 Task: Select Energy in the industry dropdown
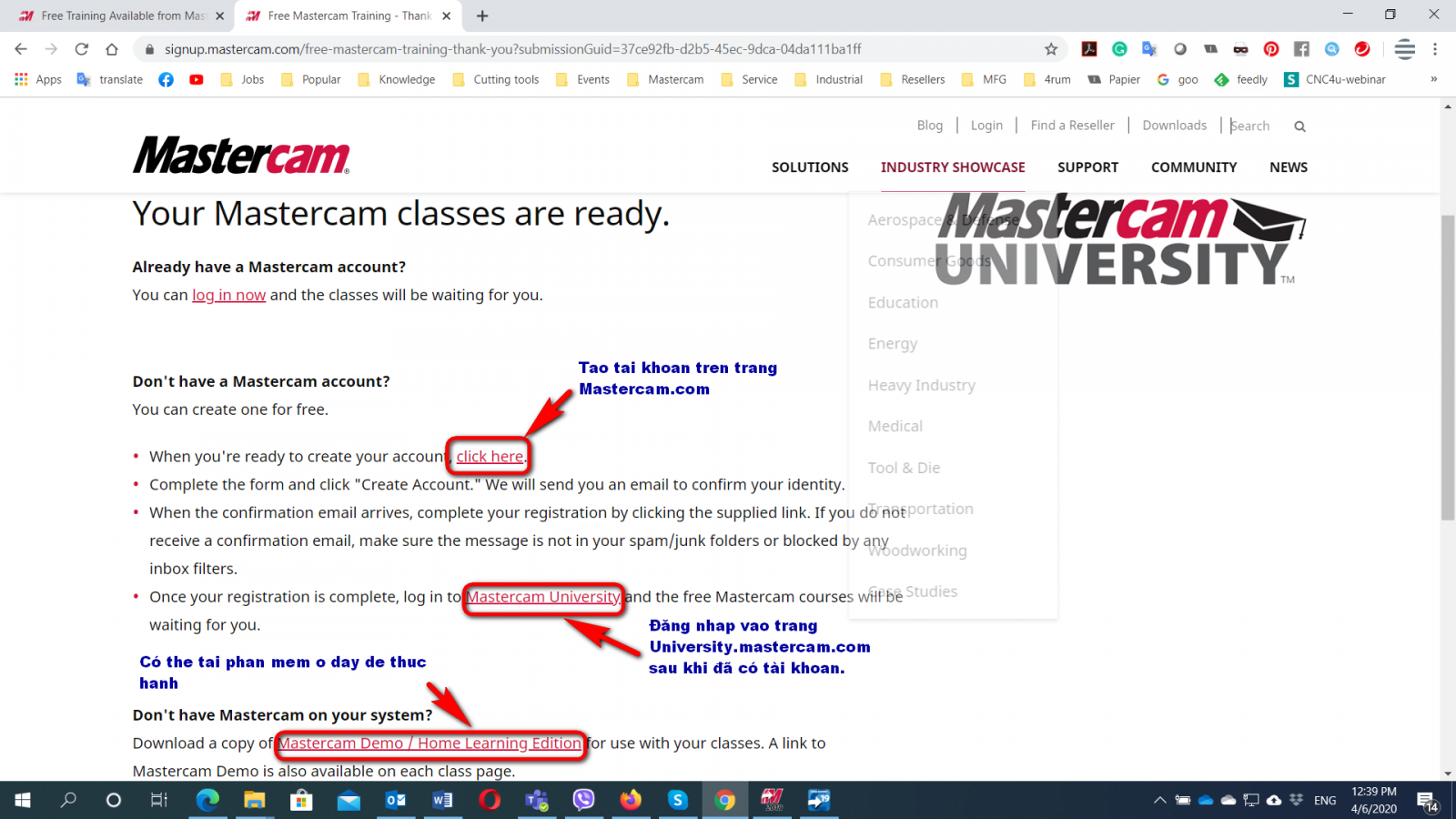pyautogui.click(x=893, y=344)
